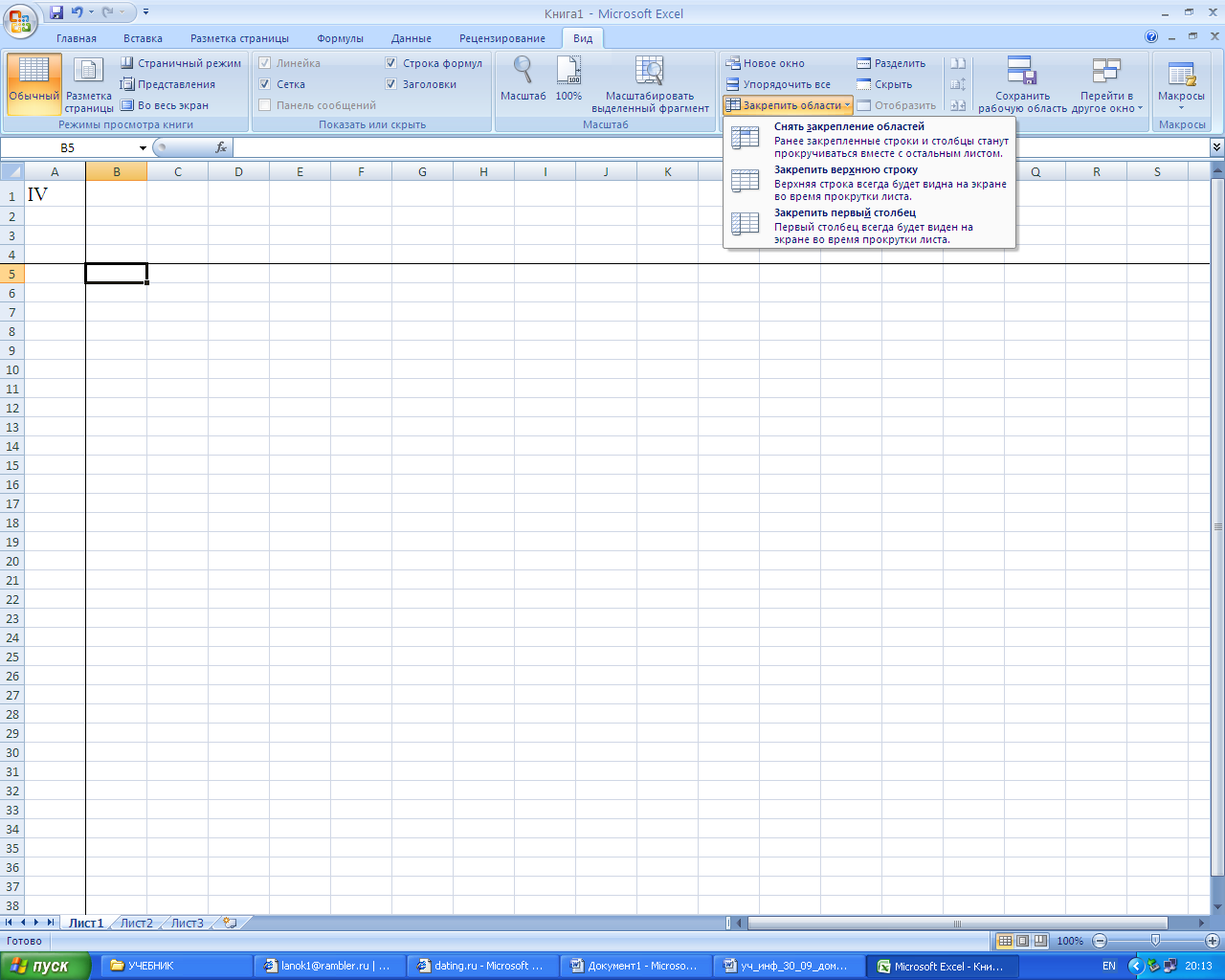
Task: Open Формулы ribbon tab
Action: 341,38
